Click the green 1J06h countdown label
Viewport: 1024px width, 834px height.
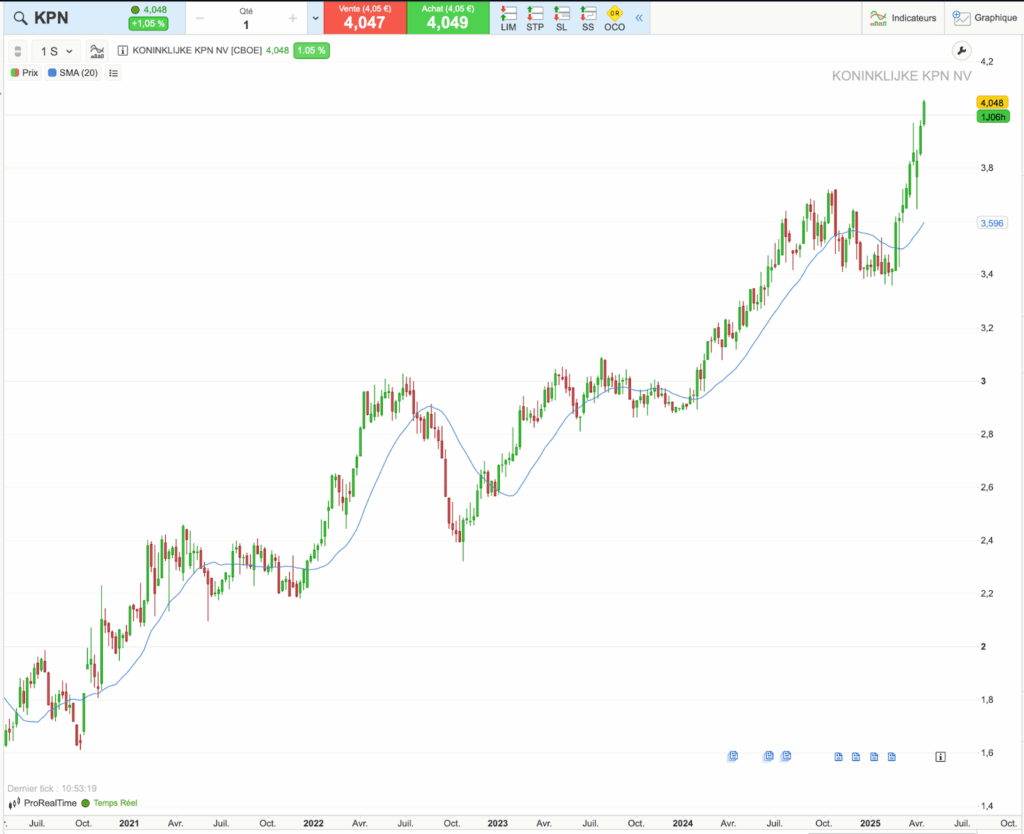click(993, 117)
